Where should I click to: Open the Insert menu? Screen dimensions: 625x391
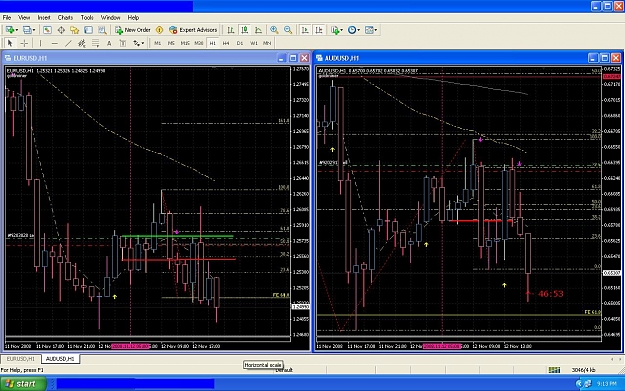coord(44,18)
